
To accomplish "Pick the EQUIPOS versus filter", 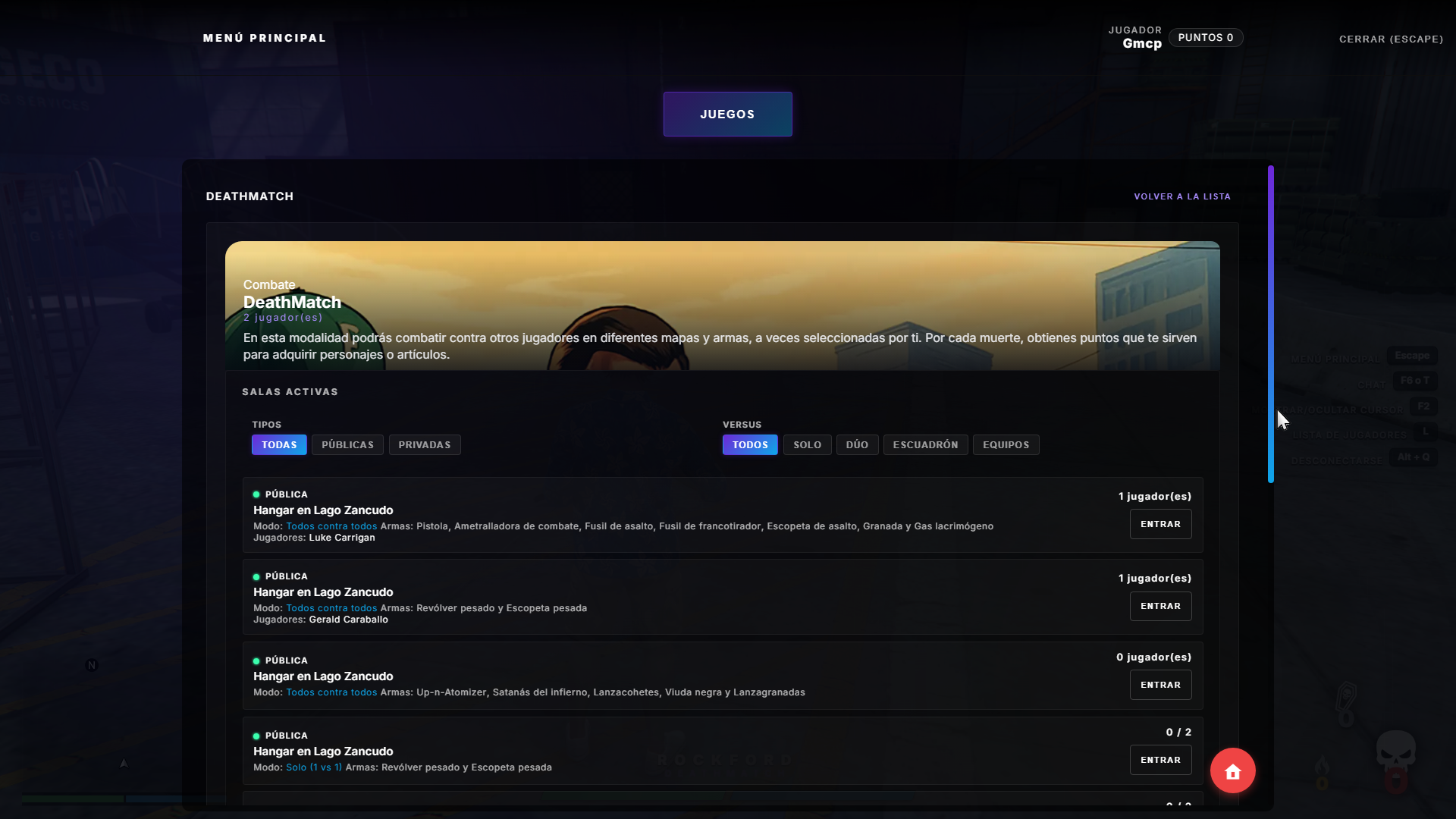I will click(1006, 445).
